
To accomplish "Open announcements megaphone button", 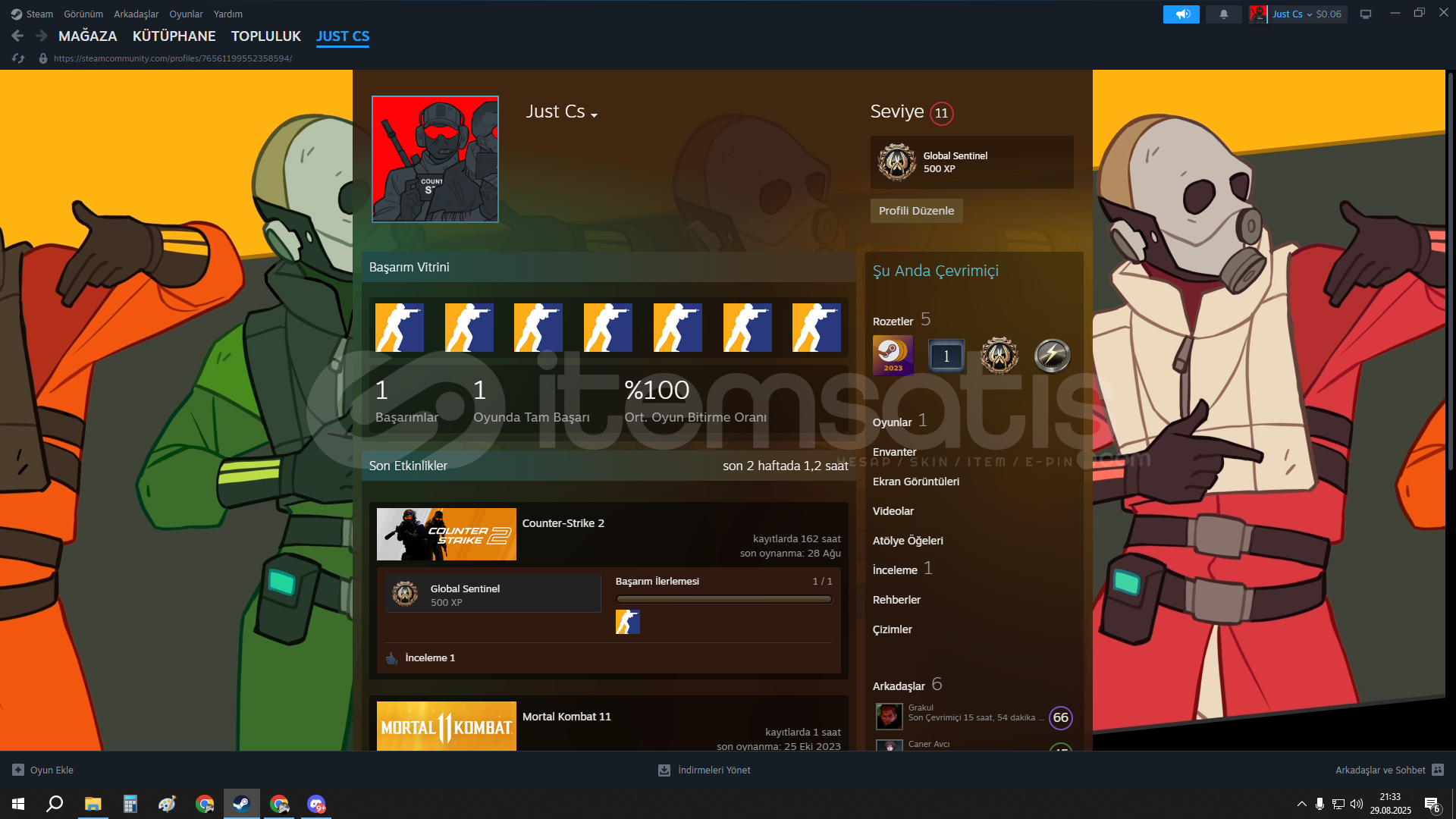I will click(1181, 14).
